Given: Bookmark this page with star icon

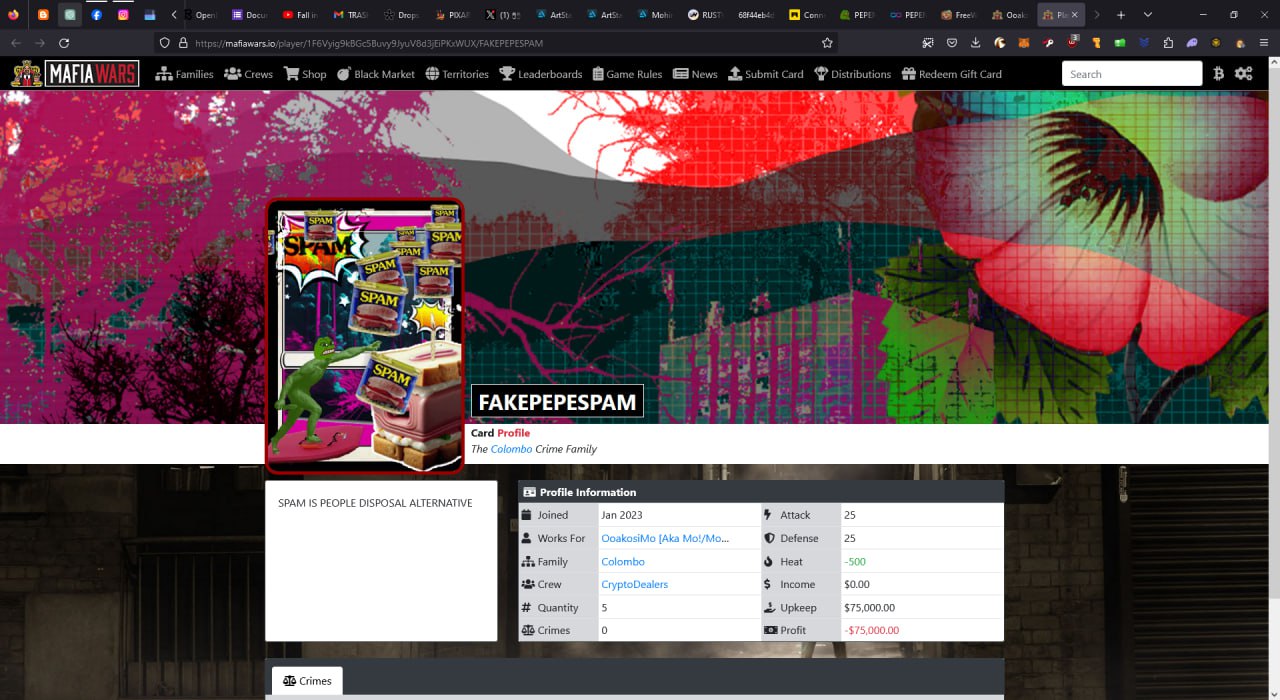Looking at the screenshot, I should [827, 43].
